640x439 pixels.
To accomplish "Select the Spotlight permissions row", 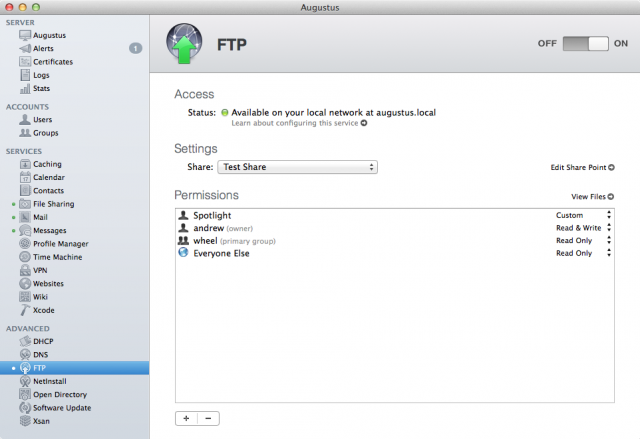I will (x=395, y=215).
